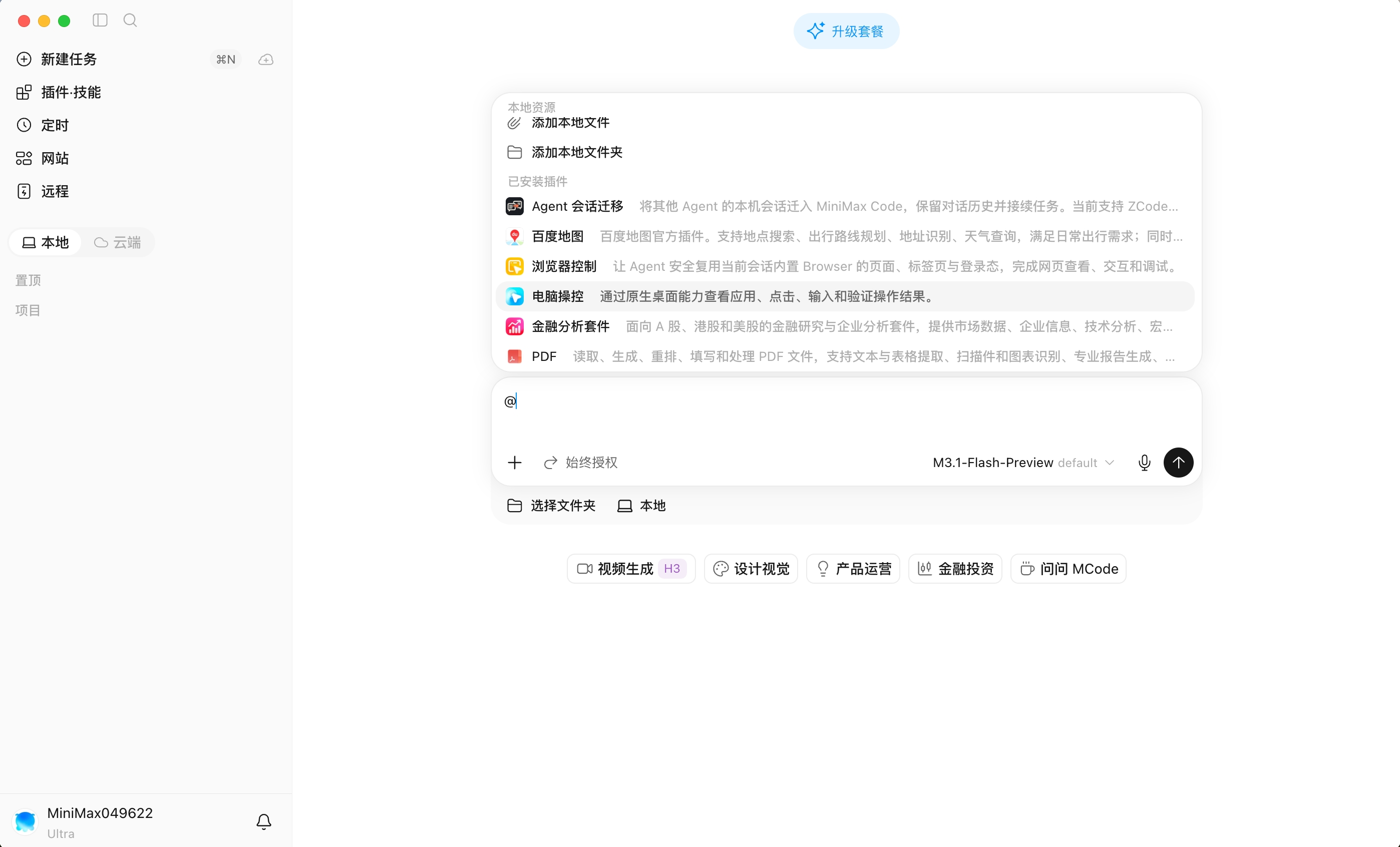Click the 设计视觉 chip
This screenshot has width=1400, height=847.
751,569
